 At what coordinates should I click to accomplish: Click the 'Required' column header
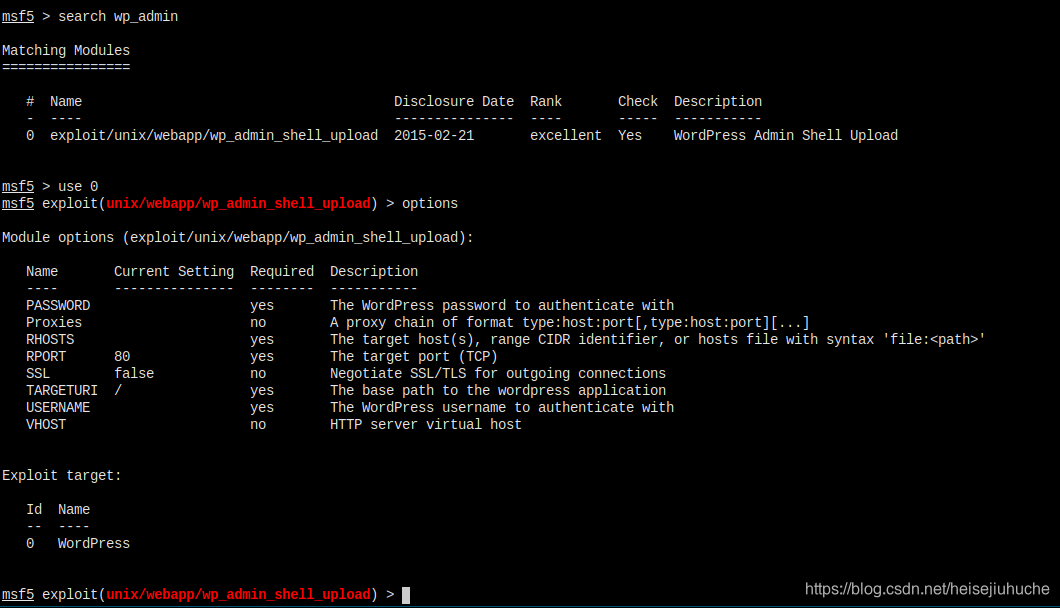[x=282, y=272]
